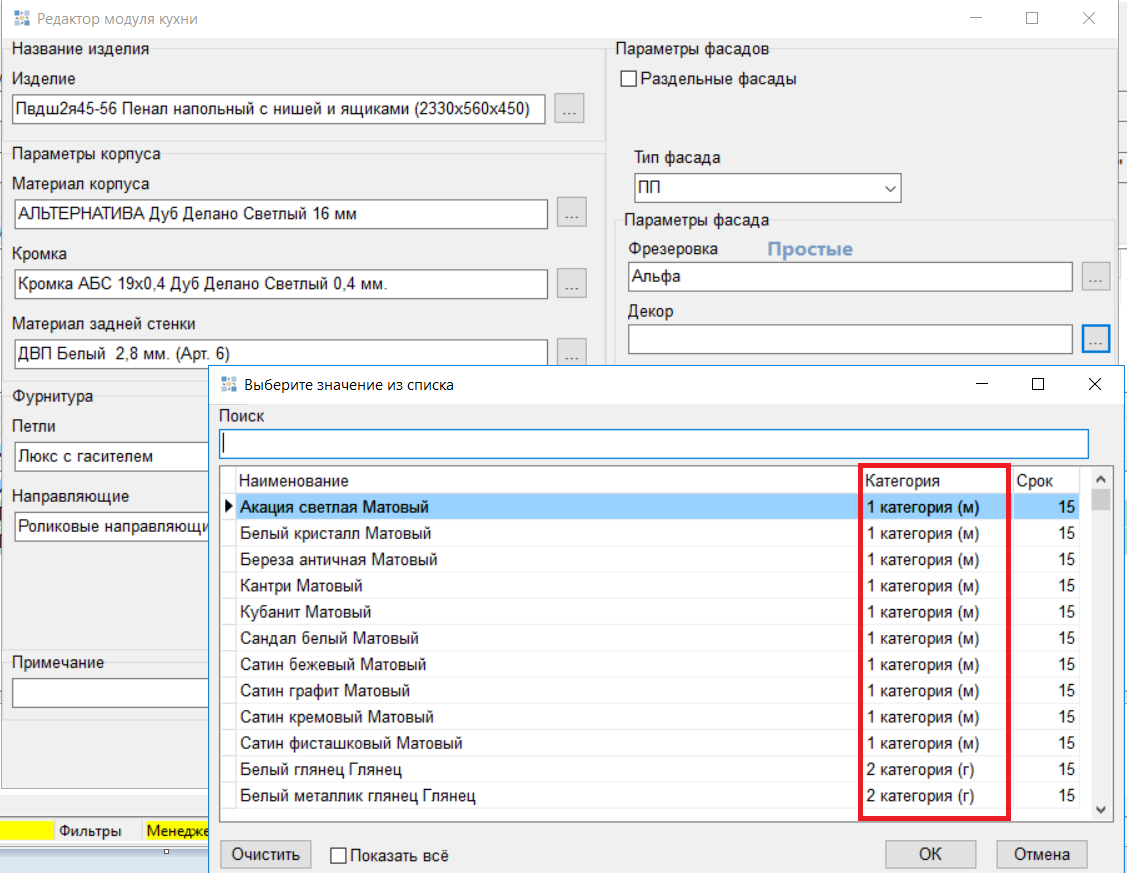Viewport: 1127px width, 873px height.
Task: Maximize the value selection dialog window
Action: 1038,384
